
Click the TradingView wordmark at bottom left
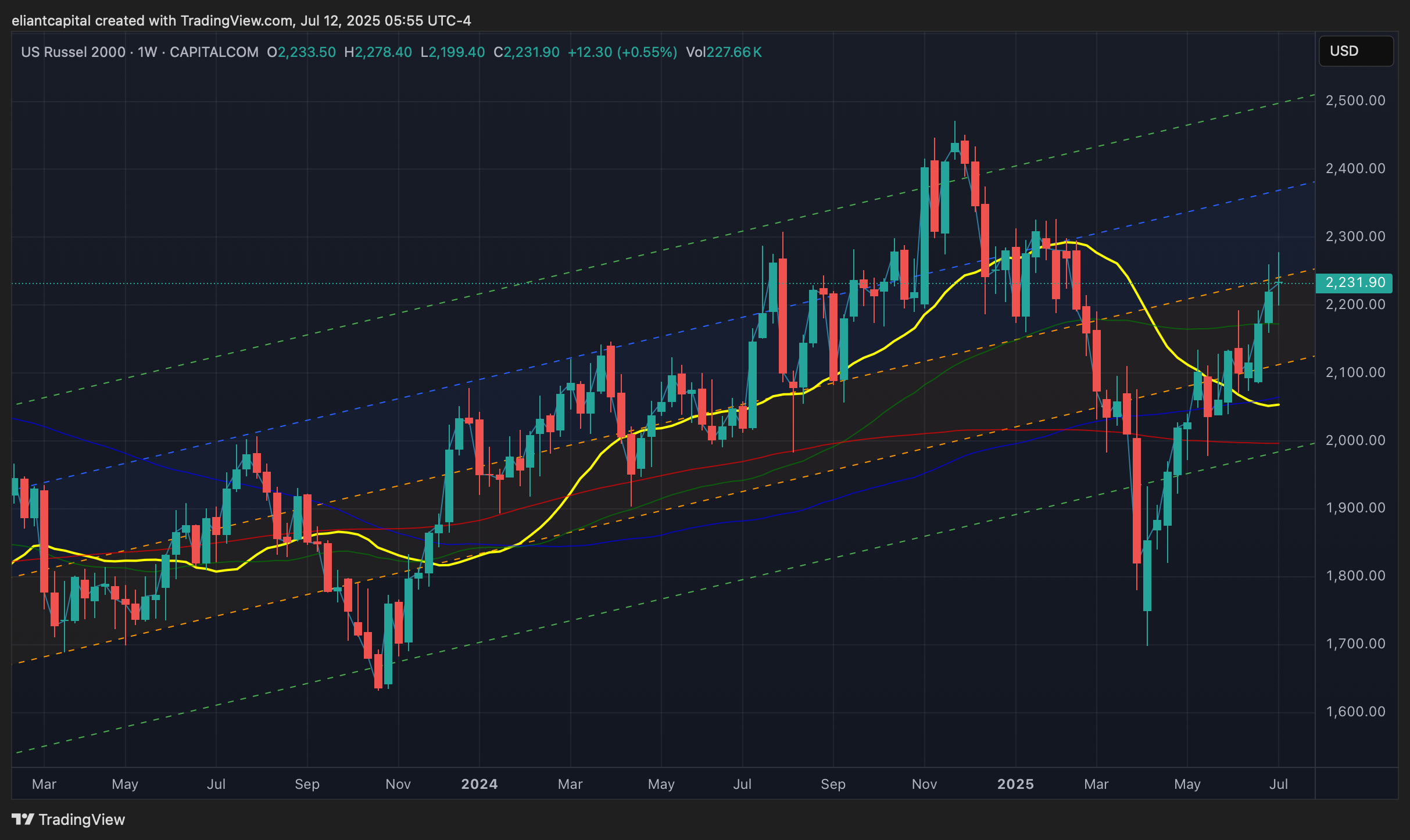81,819
